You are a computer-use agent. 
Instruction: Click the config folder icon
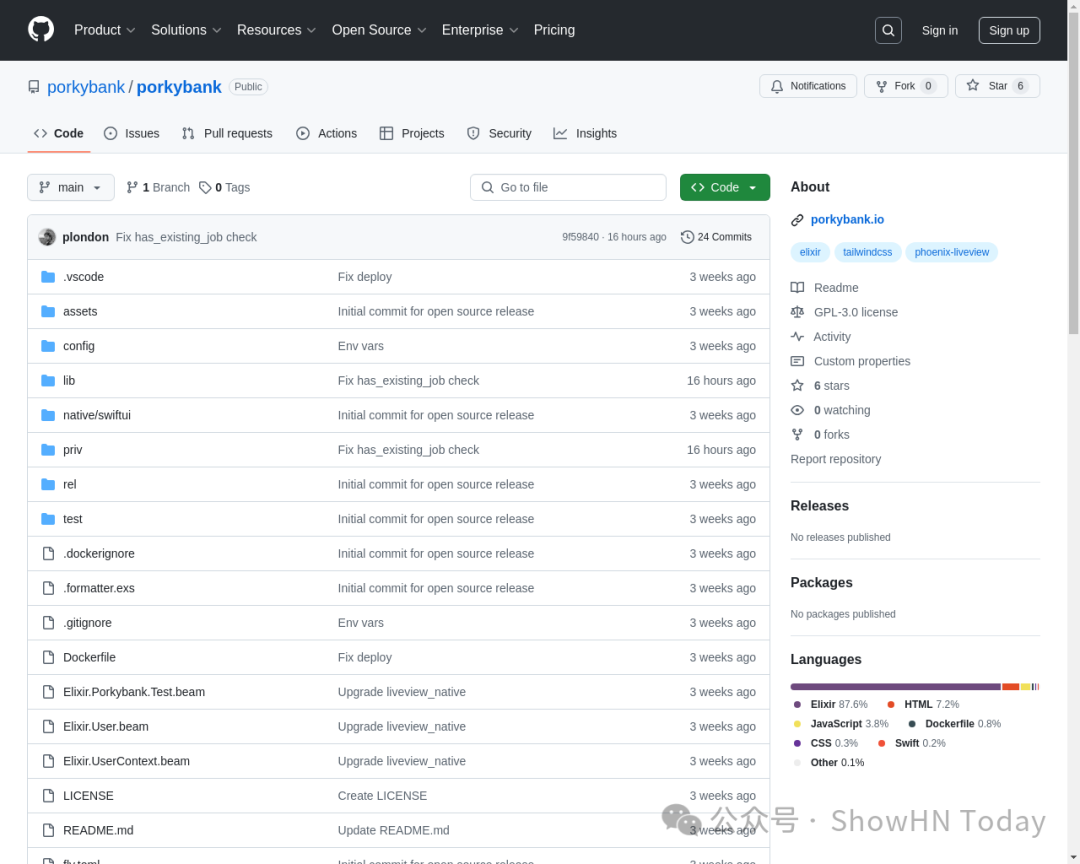click(48, 346)
